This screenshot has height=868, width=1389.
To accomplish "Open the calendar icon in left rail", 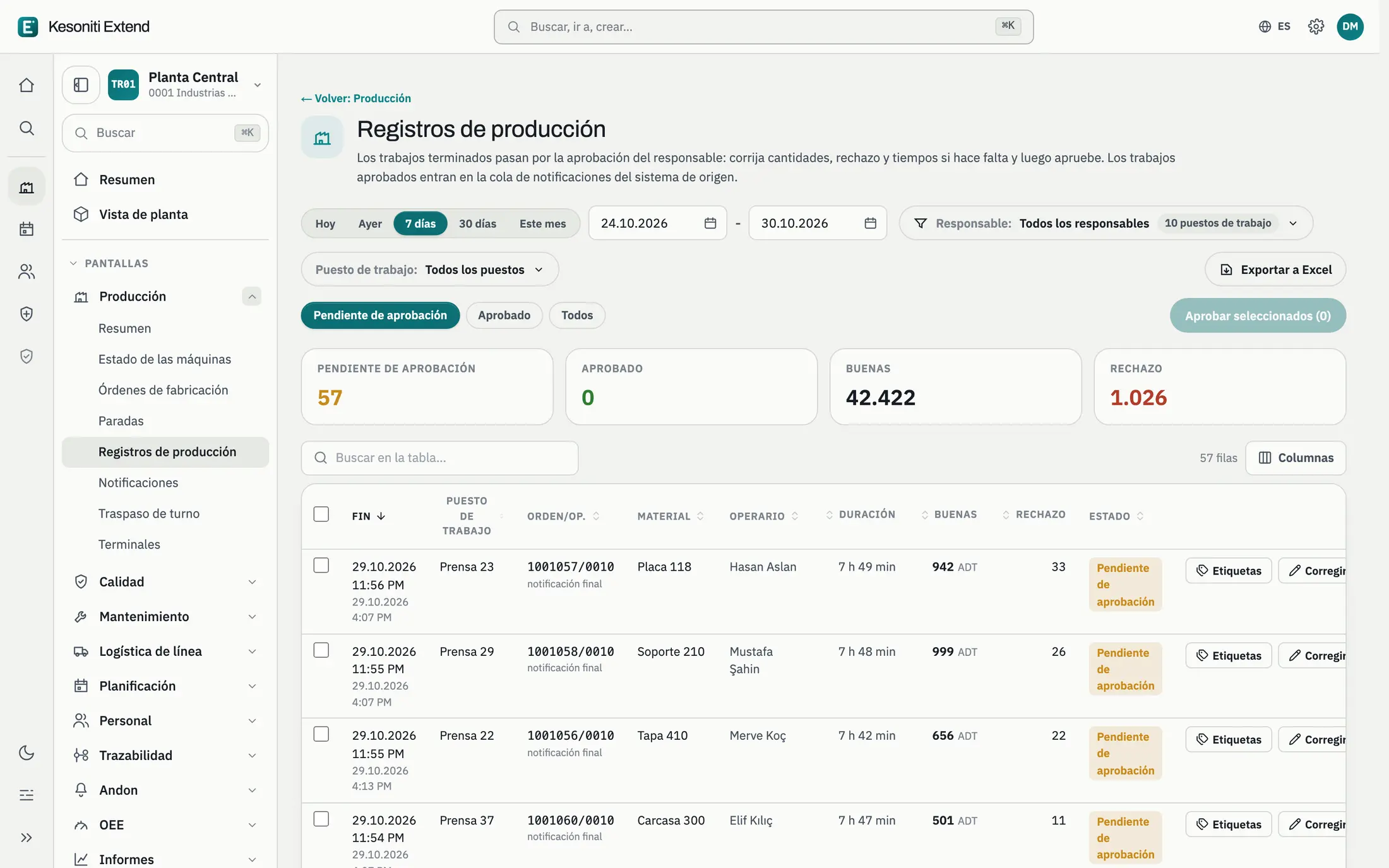I will (x=27, y=229).
